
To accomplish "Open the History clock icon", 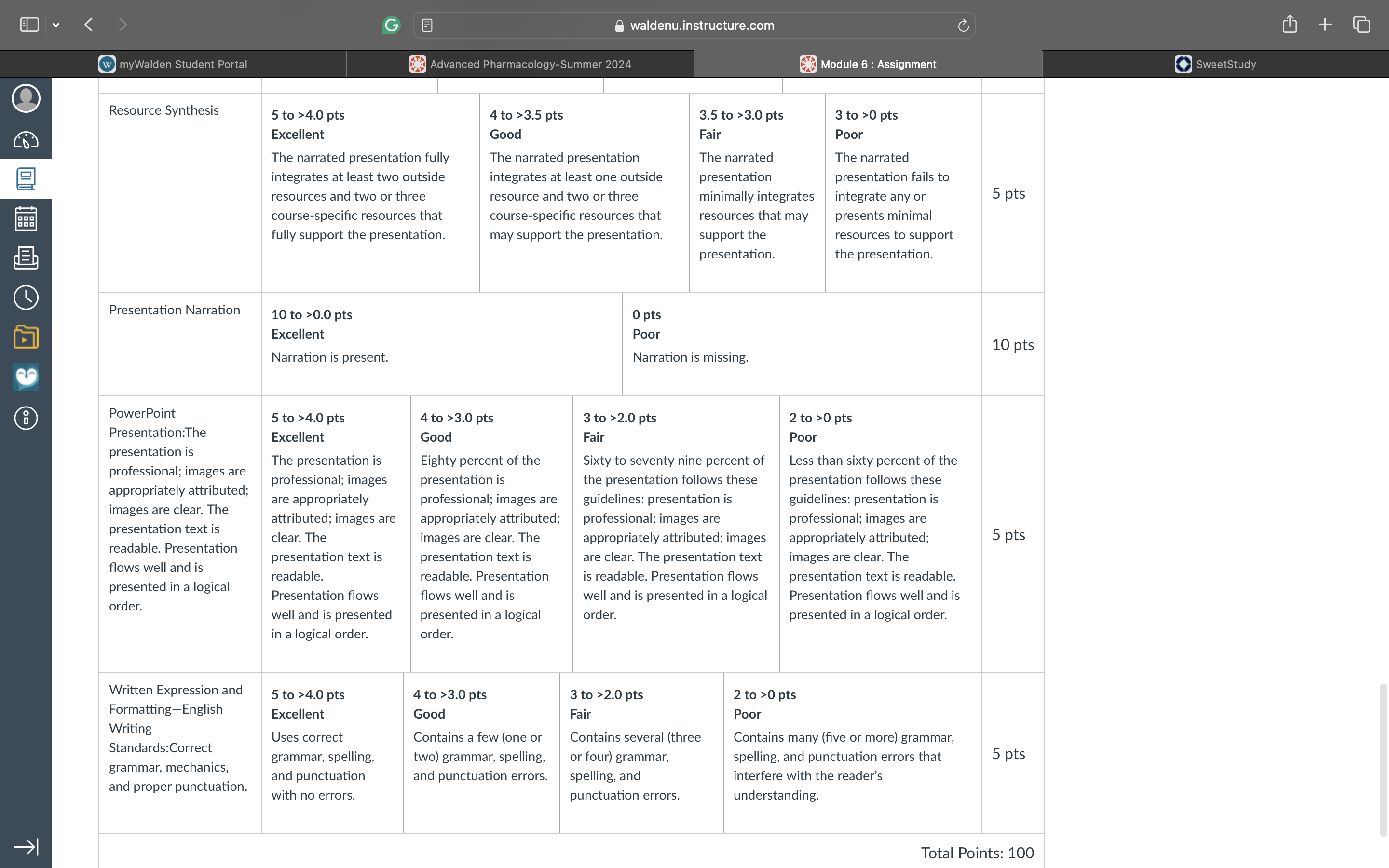I will coord(26,298).
